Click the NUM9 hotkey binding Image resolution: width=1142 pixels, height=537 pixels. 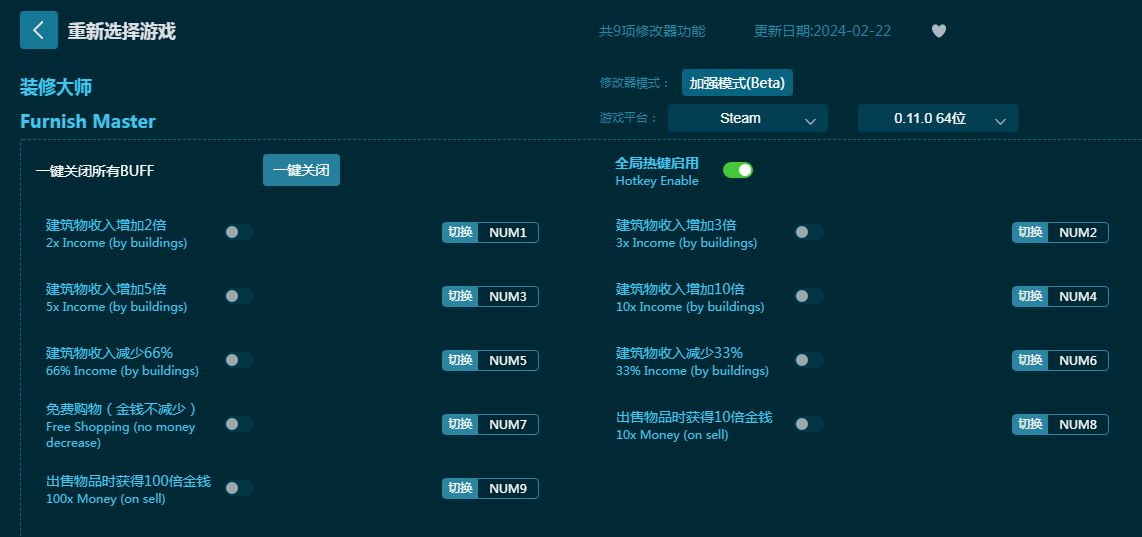[x=507, y=489]
